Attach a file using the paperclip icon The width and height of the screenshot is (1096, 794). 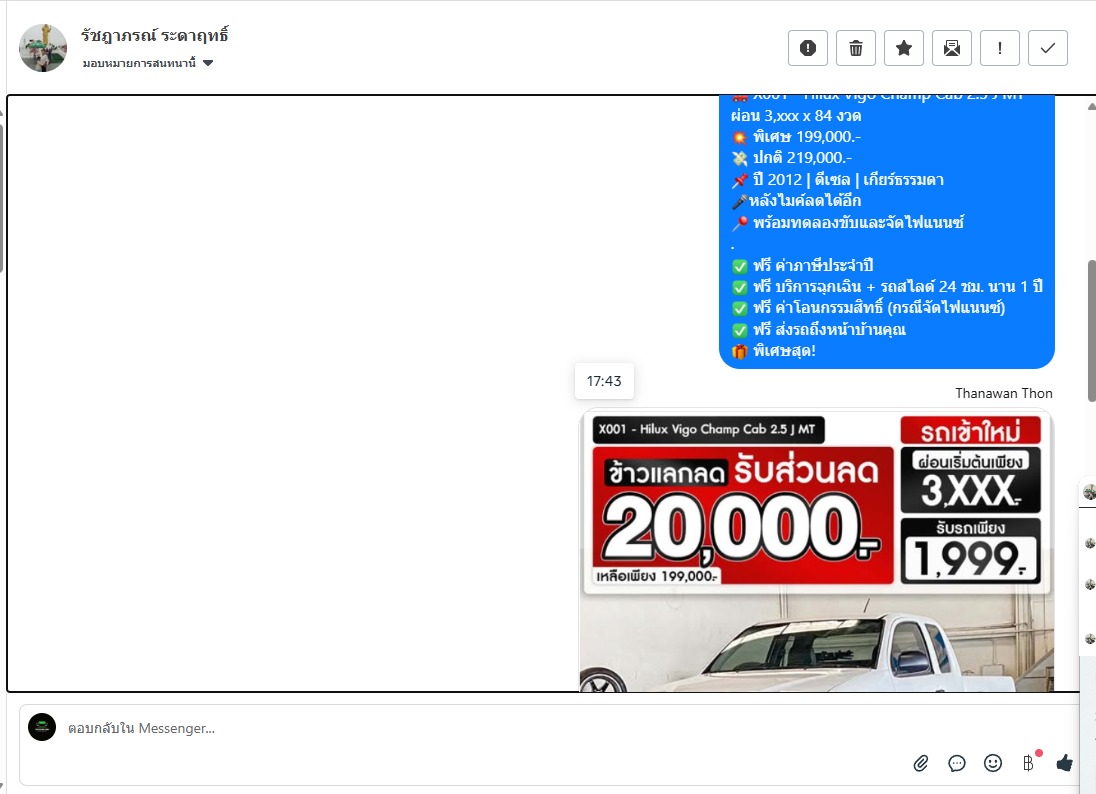(x=921, y=763)
